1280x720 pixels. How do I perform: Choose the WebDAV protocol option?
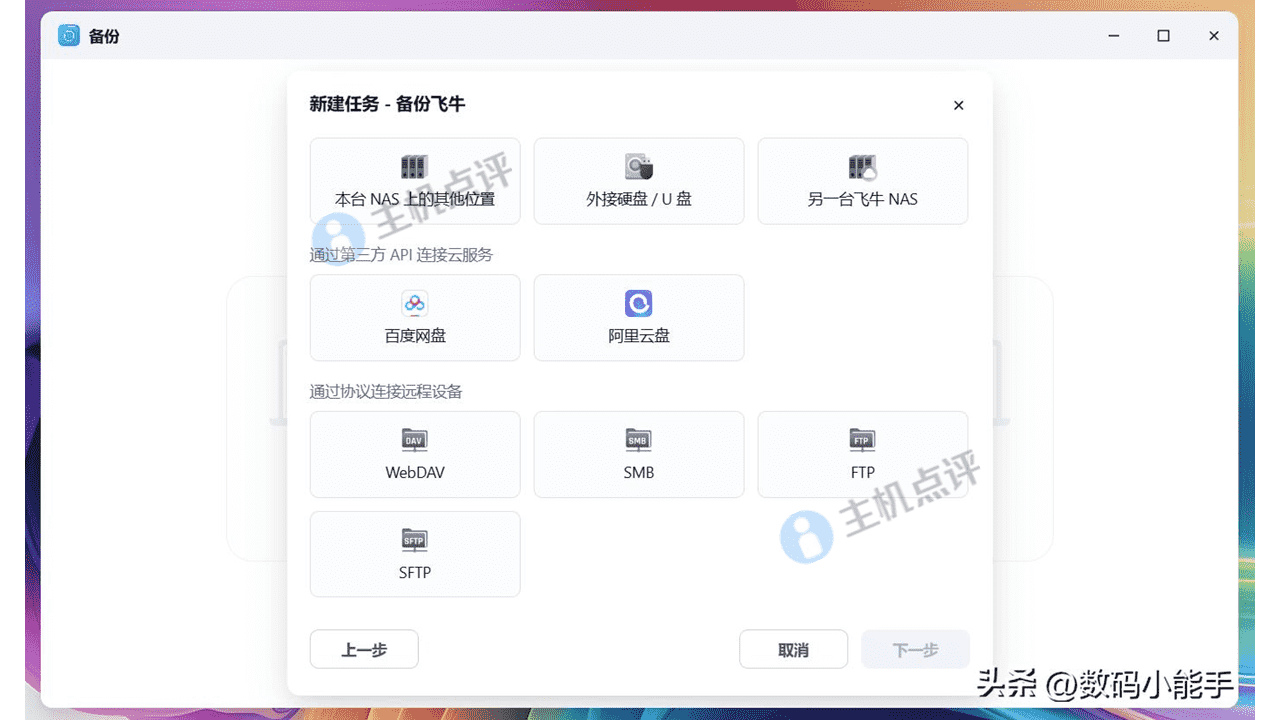(414, 454)
